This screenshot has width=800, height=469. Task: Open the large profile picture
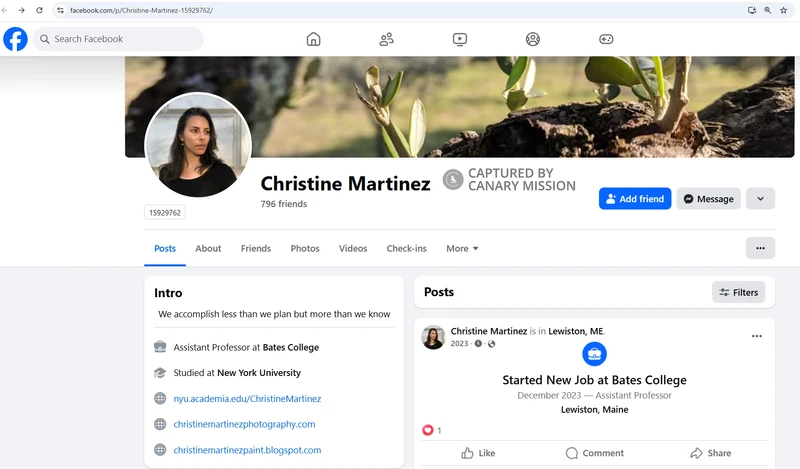[198, 145]
